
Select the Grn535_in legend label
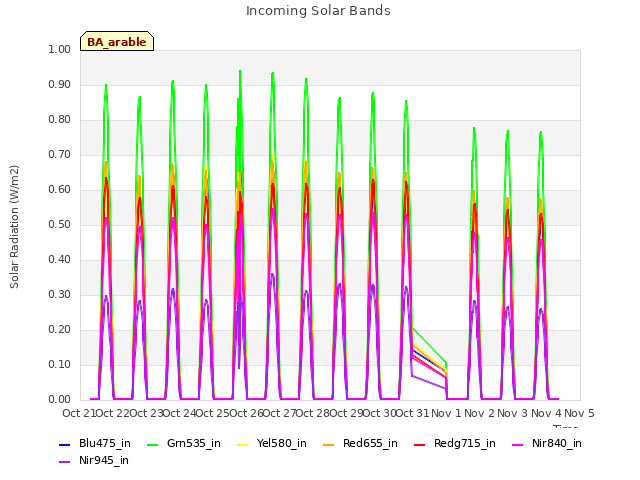coord(194,443)
